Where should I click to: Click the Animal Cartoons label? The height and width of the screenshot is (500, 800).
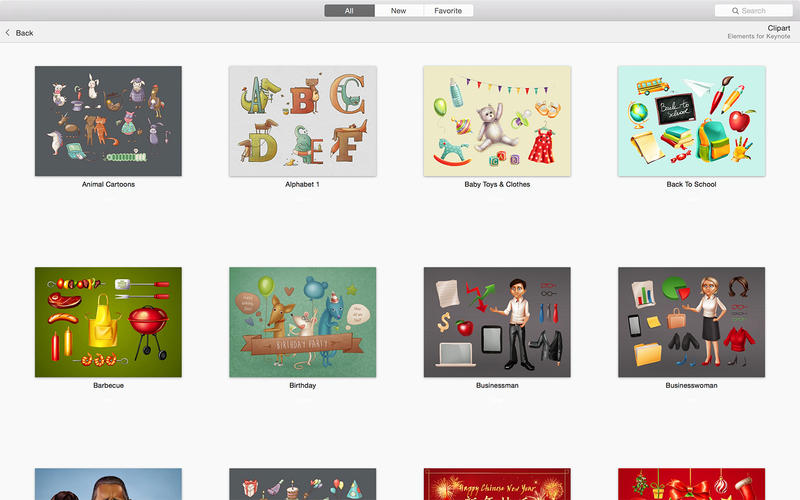[x=108, y=185]
